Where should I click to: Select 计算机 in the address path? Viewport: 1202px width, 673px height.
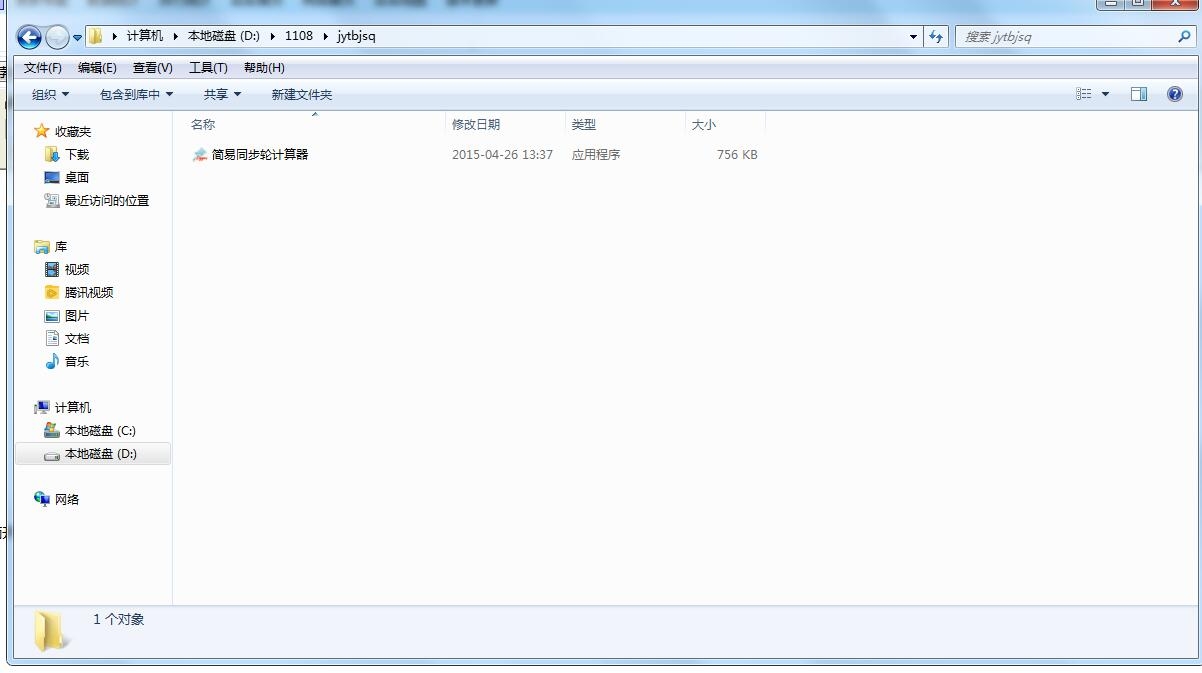pyautogui.click(x=144, y=36)
